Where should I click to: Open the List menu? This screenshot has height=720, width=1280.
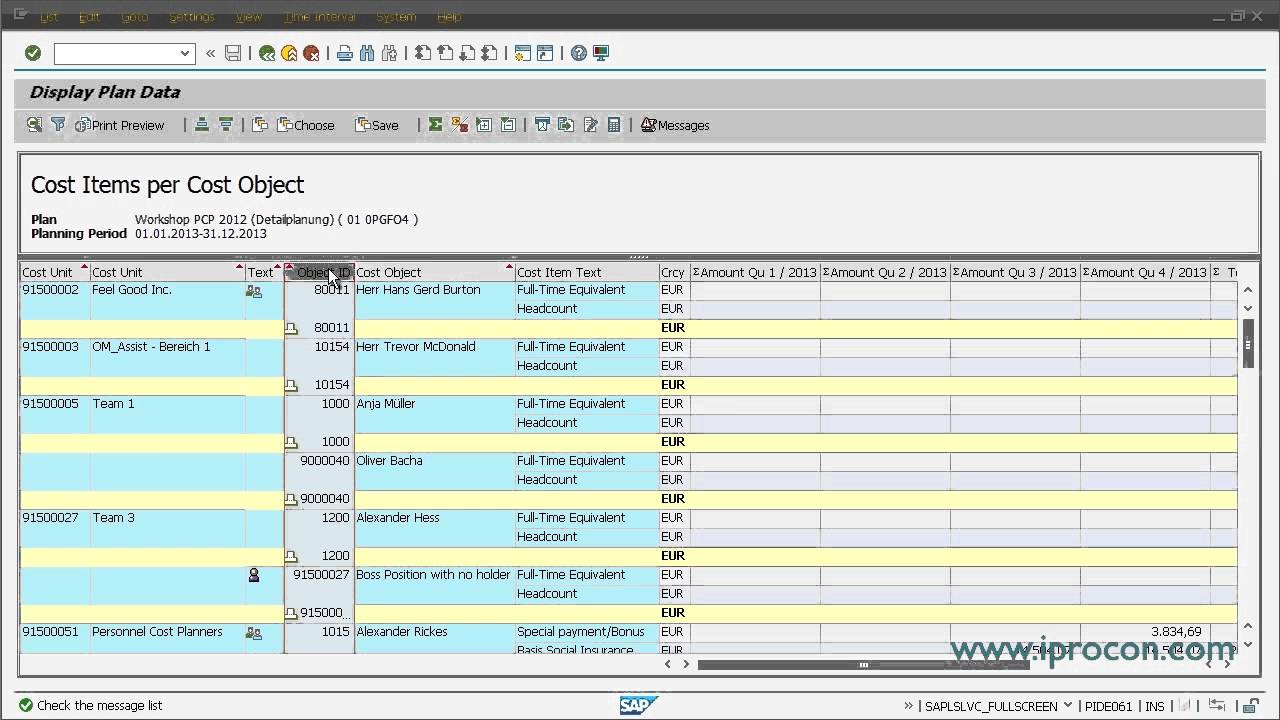(x=47, y=17)
